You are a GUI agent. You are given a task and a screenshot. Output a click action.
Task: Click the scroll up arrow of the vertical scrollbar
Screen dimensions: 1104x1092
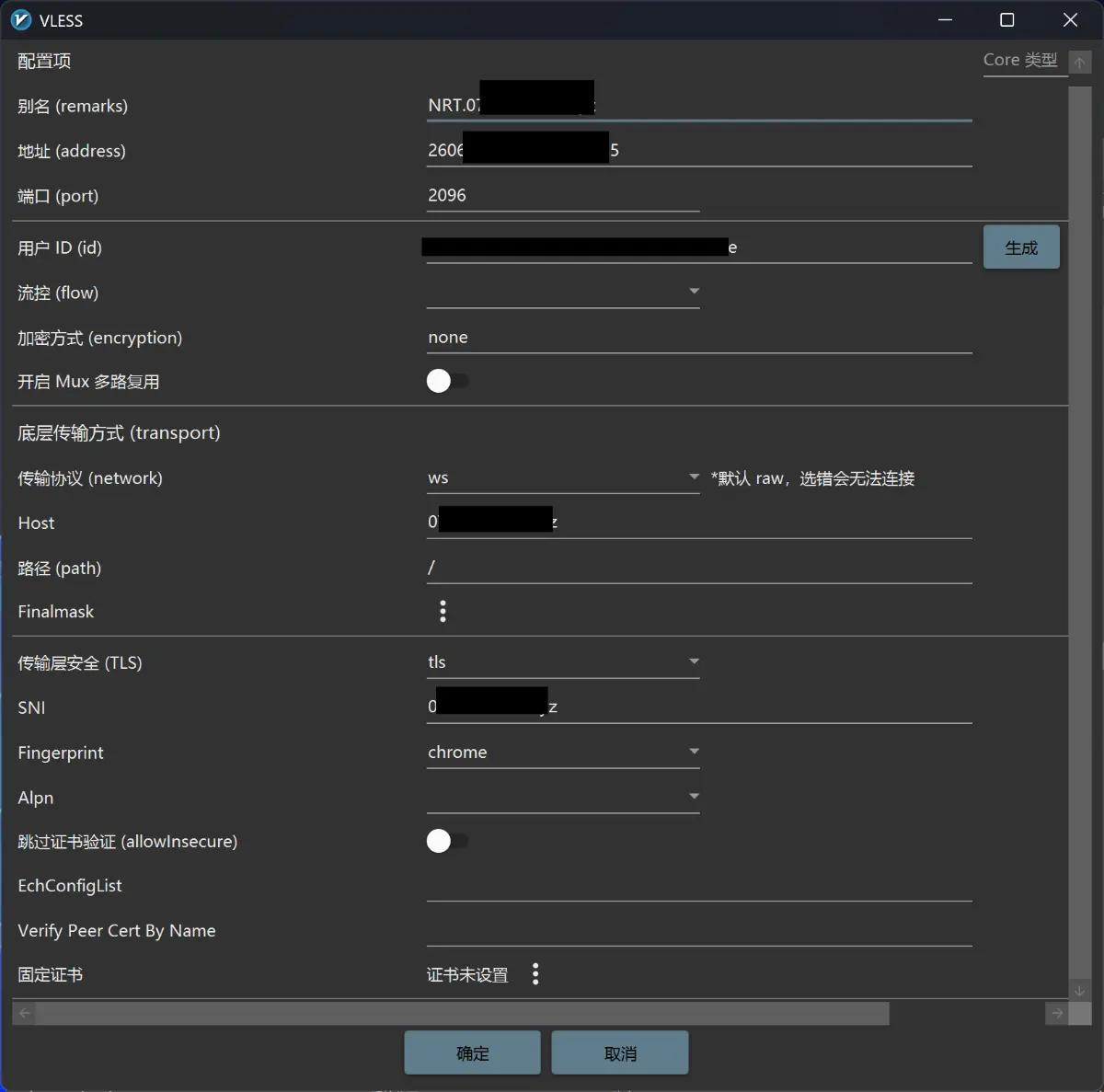1080,63
